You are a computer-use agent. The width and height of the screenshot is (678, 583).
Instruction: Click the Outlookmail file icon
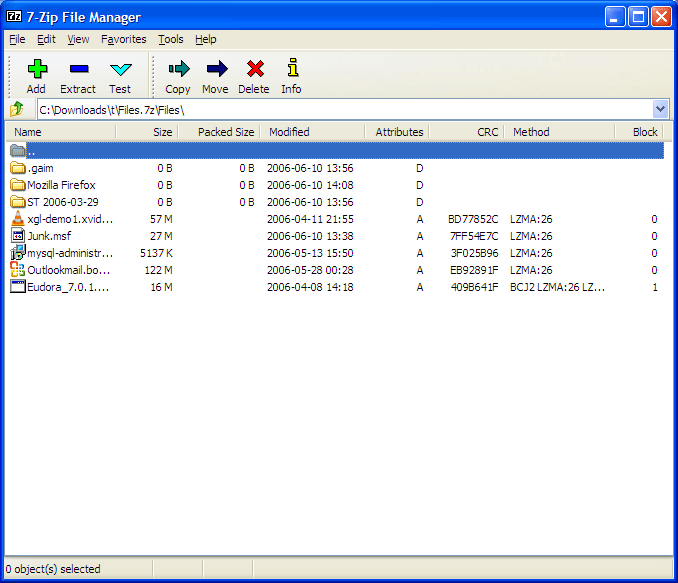pos(17,269)
